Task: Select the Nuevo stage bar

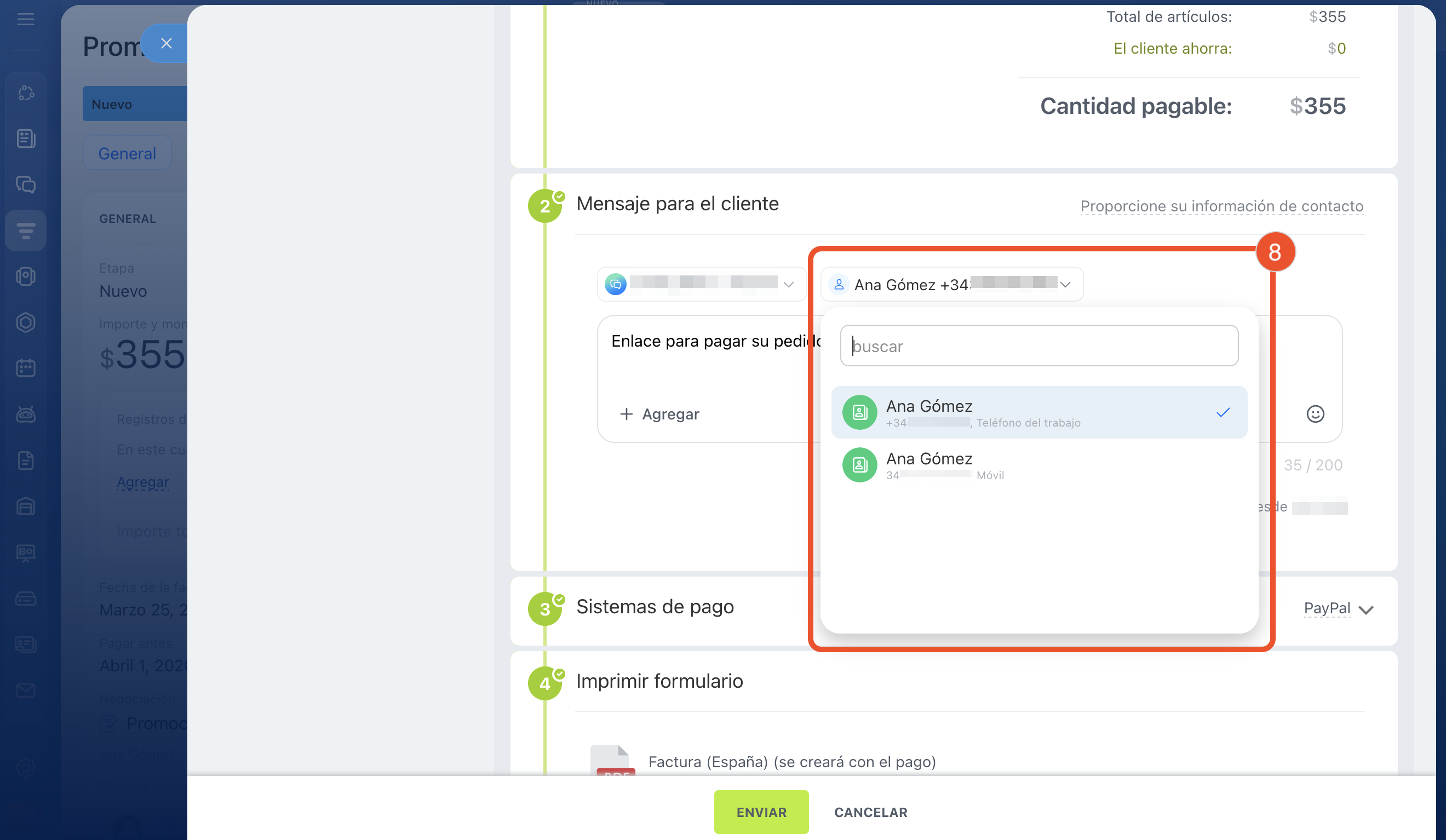Action: 135,104
